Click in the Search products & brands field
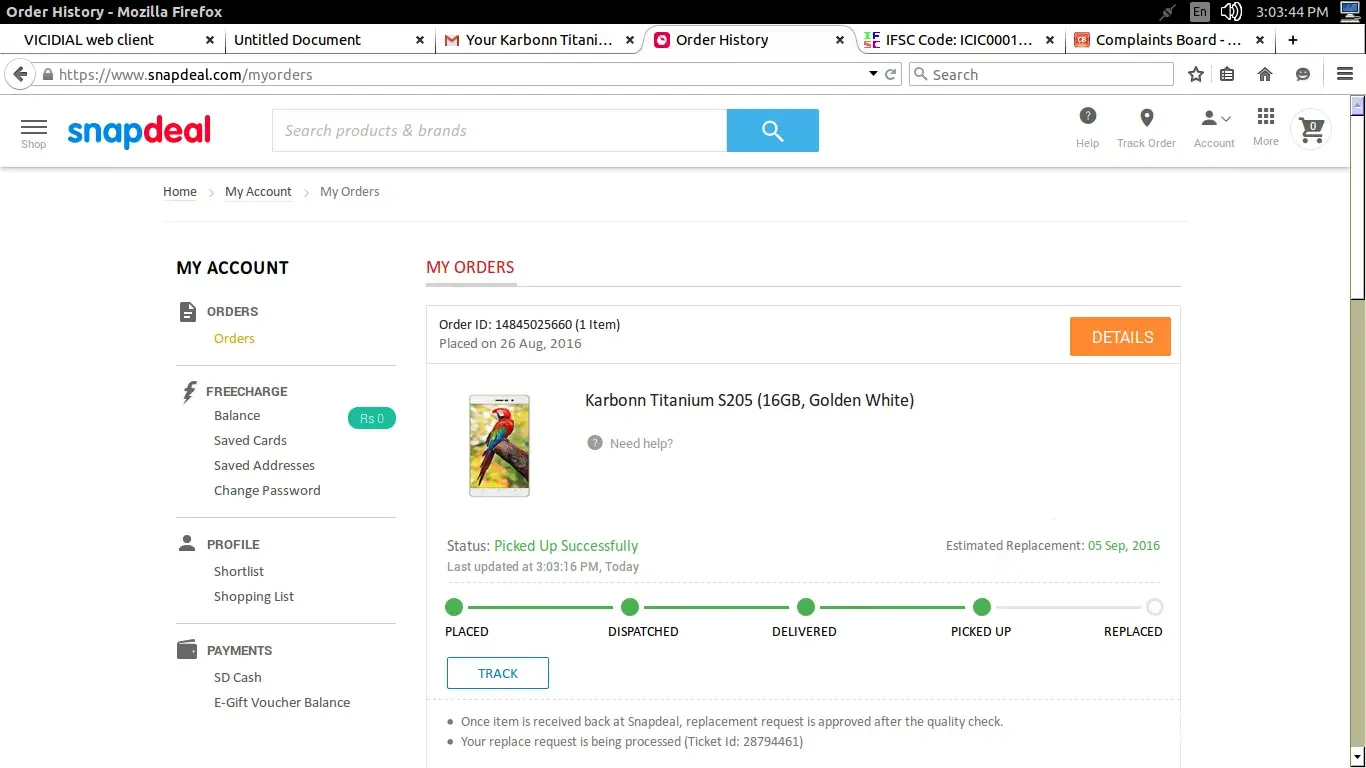1366x768 pixels. pos(499,131)
